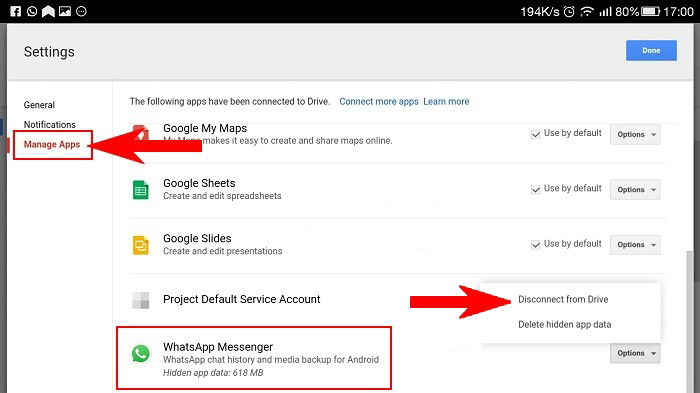
Task: Tap the Wi-Fi status icon
Action: tap(587, 12)
